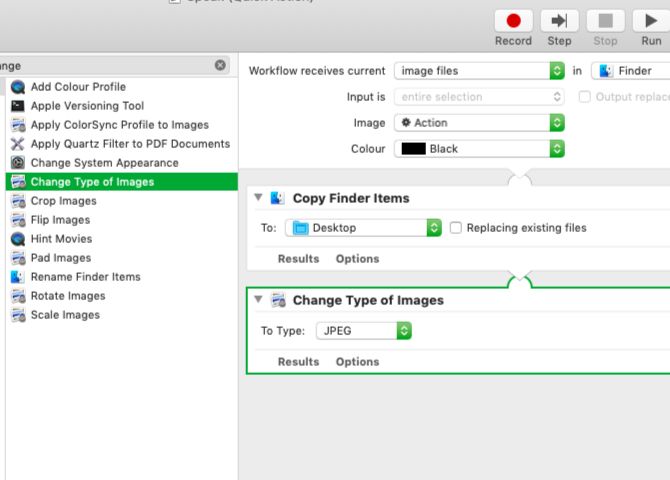Image resolution: width=670 pixels, height=480 pixels.
Task: Select Rename Finder Items action
Action: point(85,277)
